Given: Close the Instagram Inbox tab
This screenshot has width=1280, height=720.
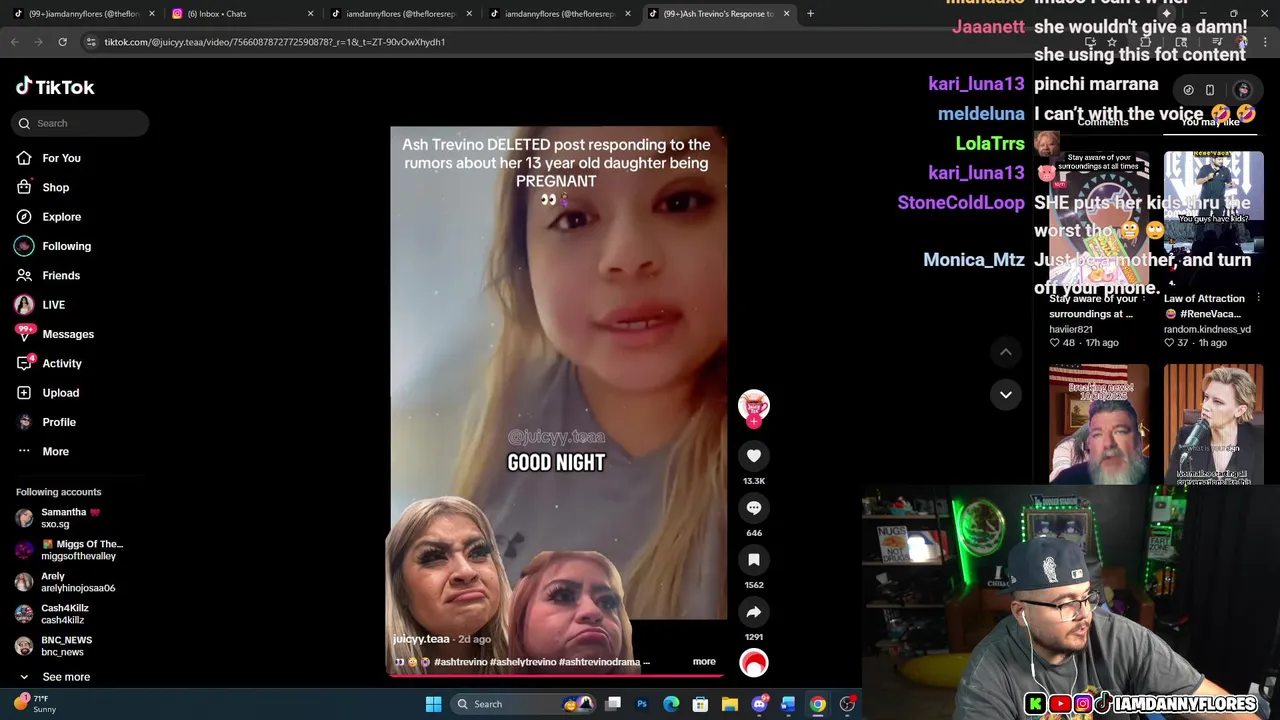Looking at the screenshot, I should (x=310, y=14).
